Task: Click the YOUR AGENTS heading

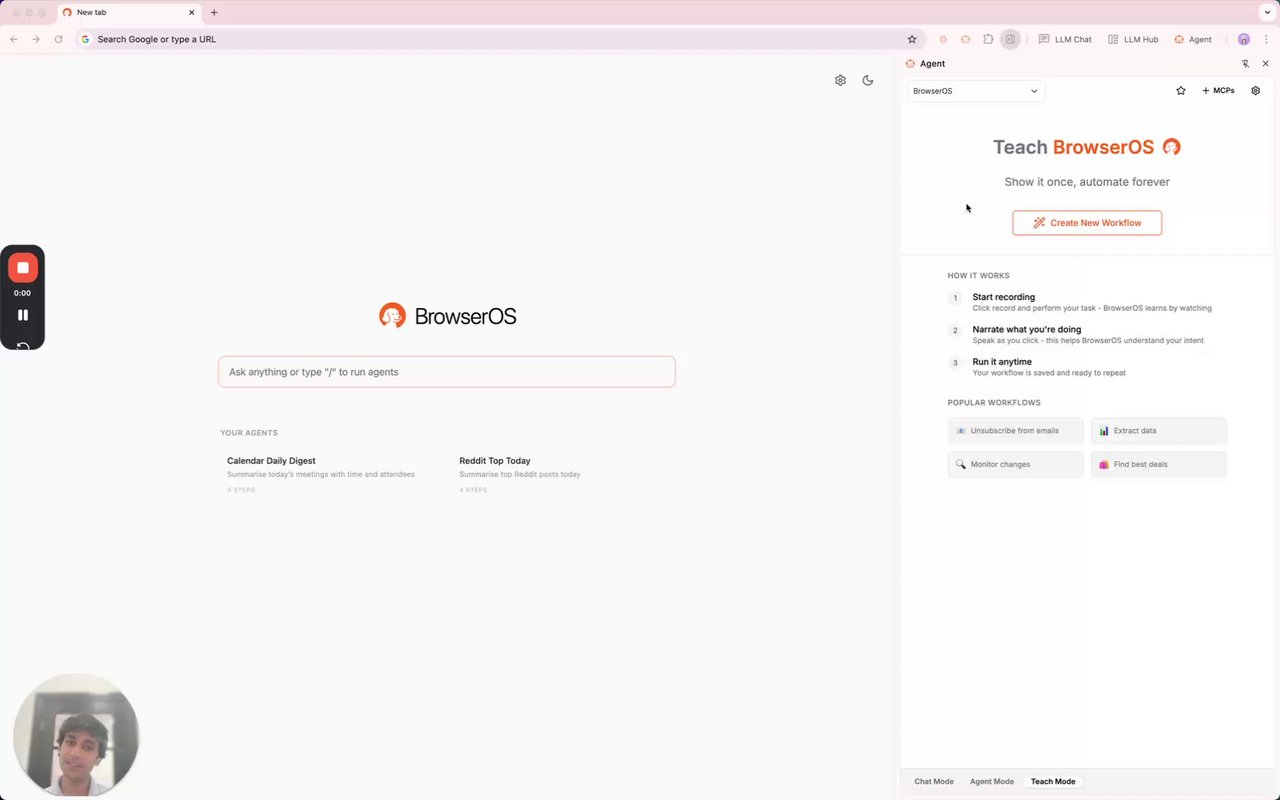Action: (x=249, y=433)
